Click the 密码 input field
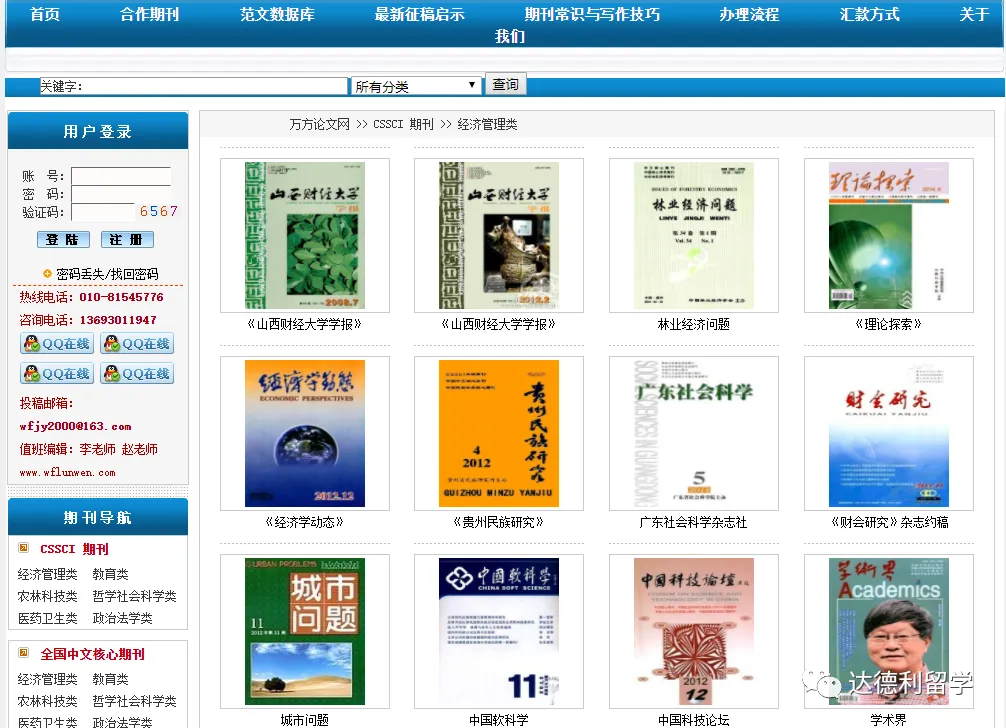1006x728 pixels. (x=121, y=194)
